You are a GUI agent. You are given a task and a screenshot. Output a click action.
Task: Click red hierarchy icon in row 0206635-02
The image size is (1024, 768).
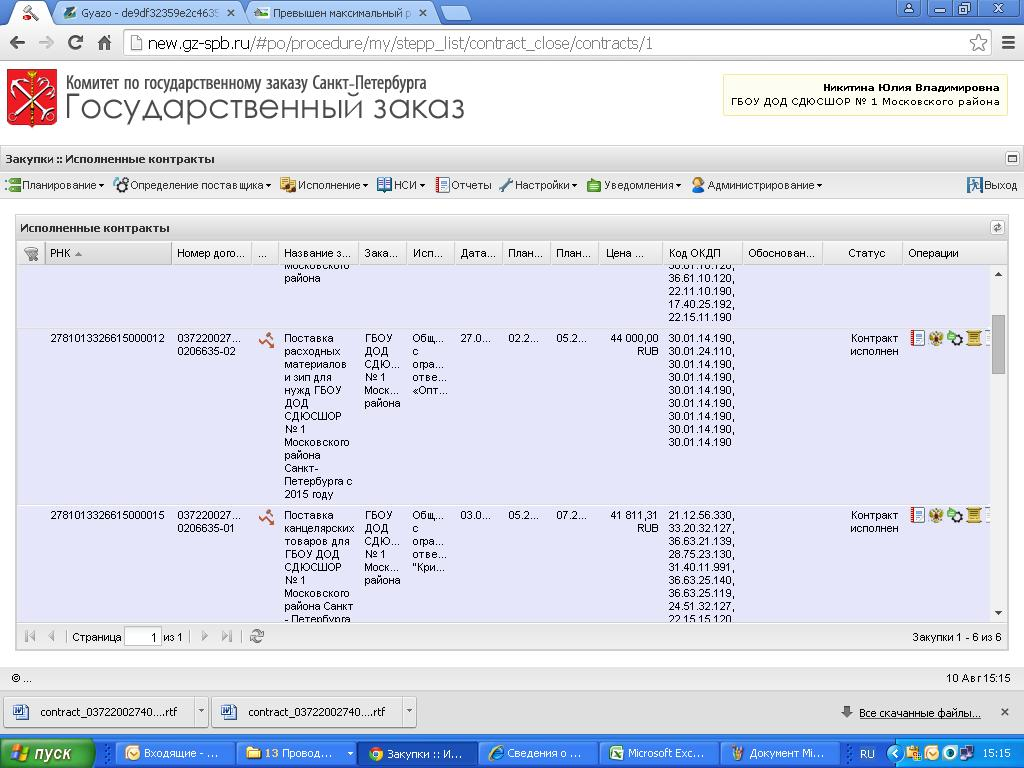[266, 340]
